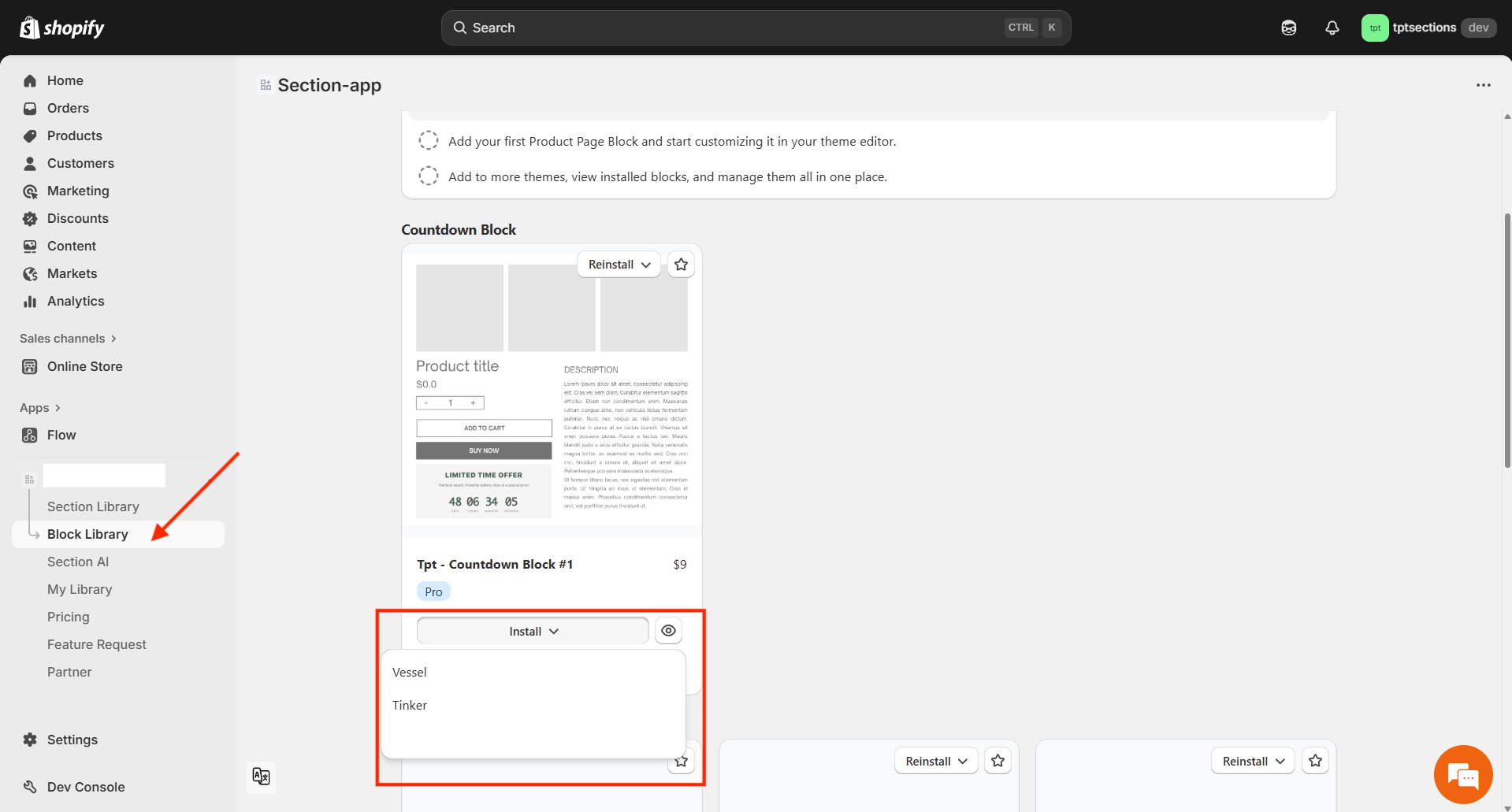Click the Products tag icon
Image resolution: width=1512 pixels, height=812 pixels.
(30, 136)
